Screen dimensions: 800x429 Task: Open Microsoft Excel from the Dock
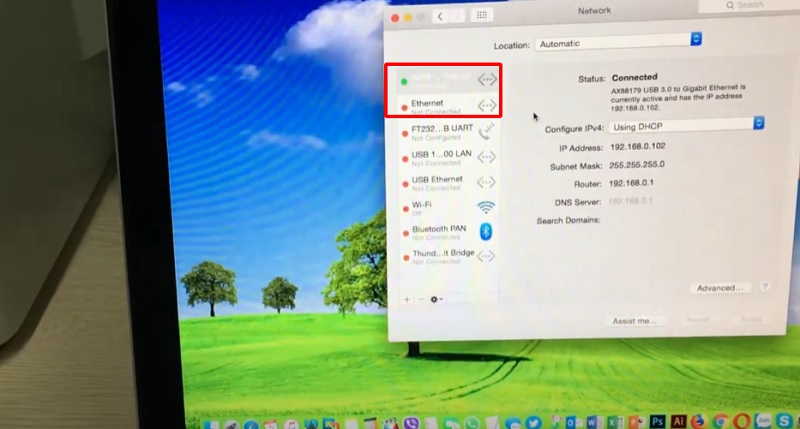[x=615, y=422]
